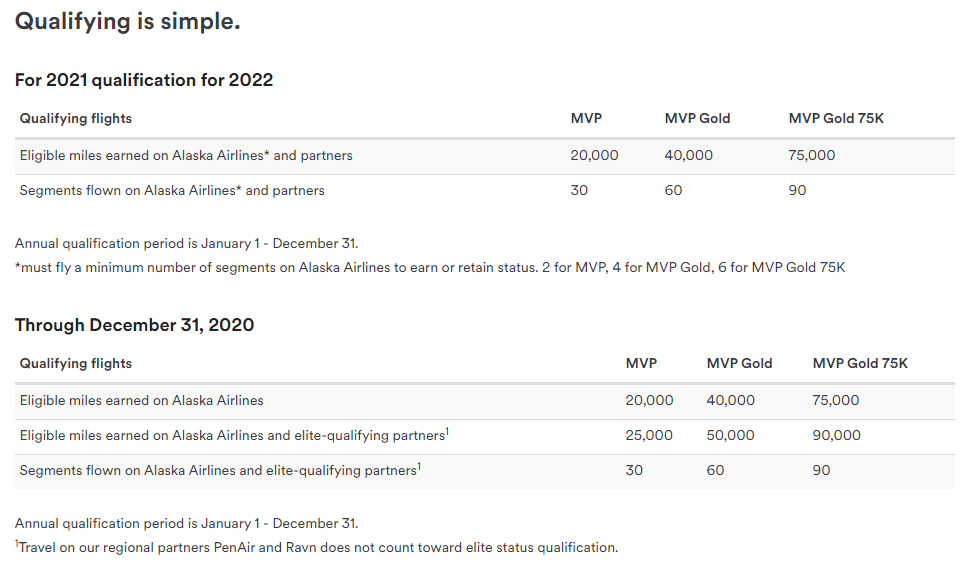
Task: Select "Segments flown on Alaska Airlines and elite-qualifying partners" row
Action: 484,471
